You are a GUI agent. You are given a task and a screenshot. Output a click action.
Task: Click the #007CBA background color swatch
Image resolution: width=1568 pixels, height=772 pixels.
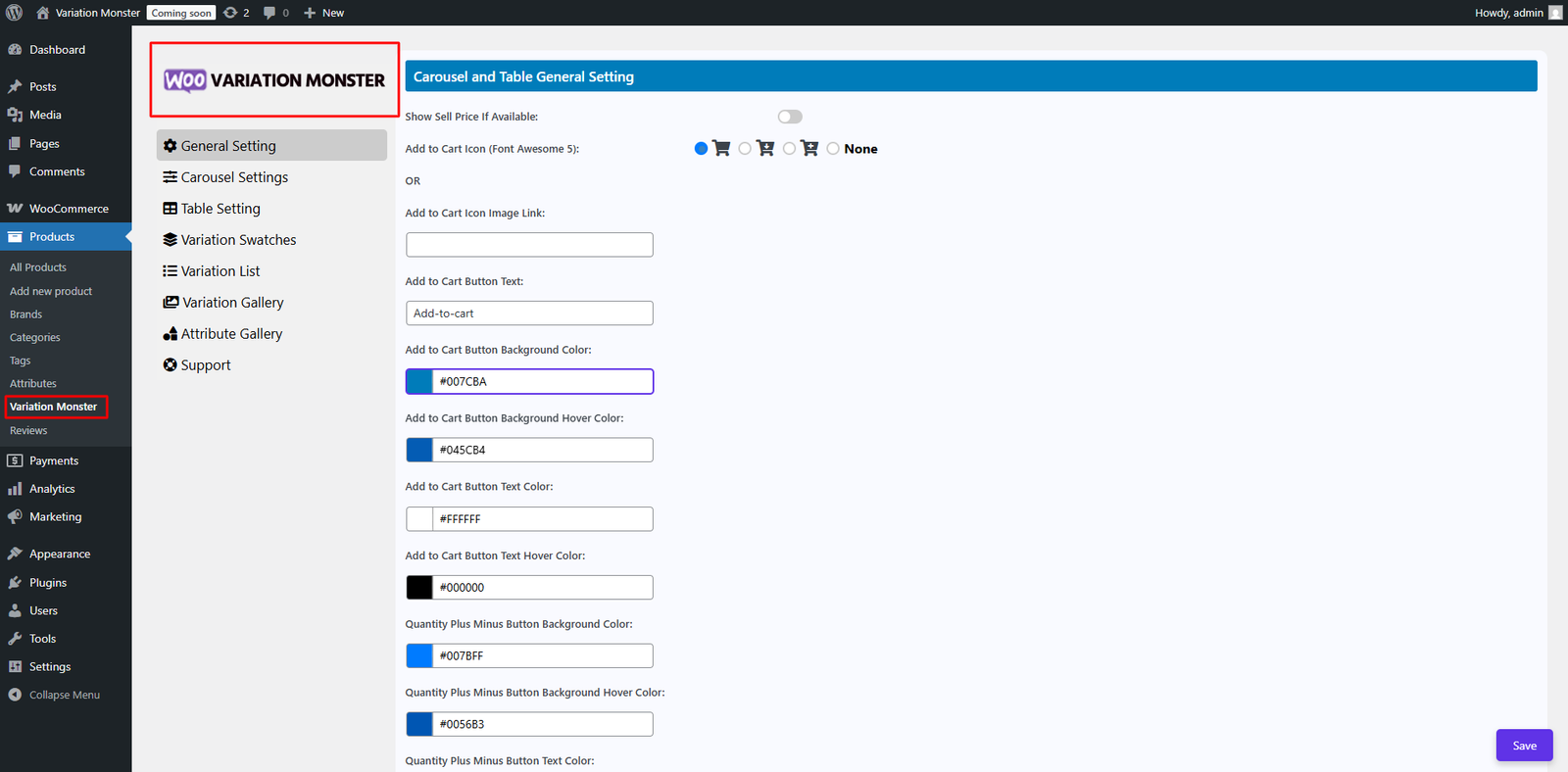[419, 382]
